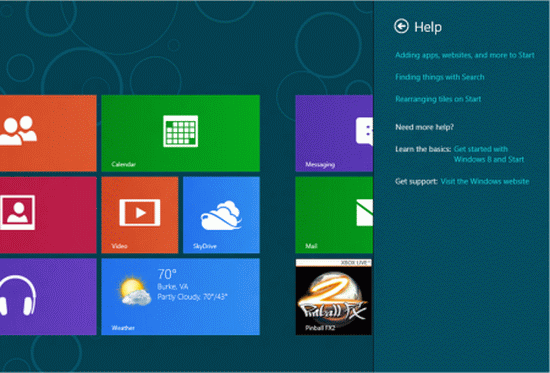The image size is (550, 373).
Task: Click the 'Need more help?' text
Action: click(424, 127)
